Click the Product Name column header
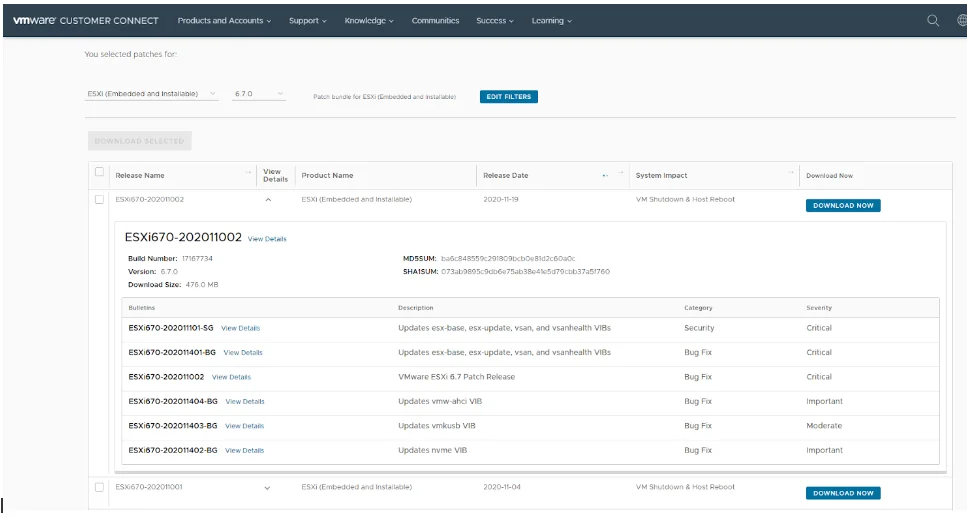The width and height of the screenshot is (967, 519). [327, 176]
